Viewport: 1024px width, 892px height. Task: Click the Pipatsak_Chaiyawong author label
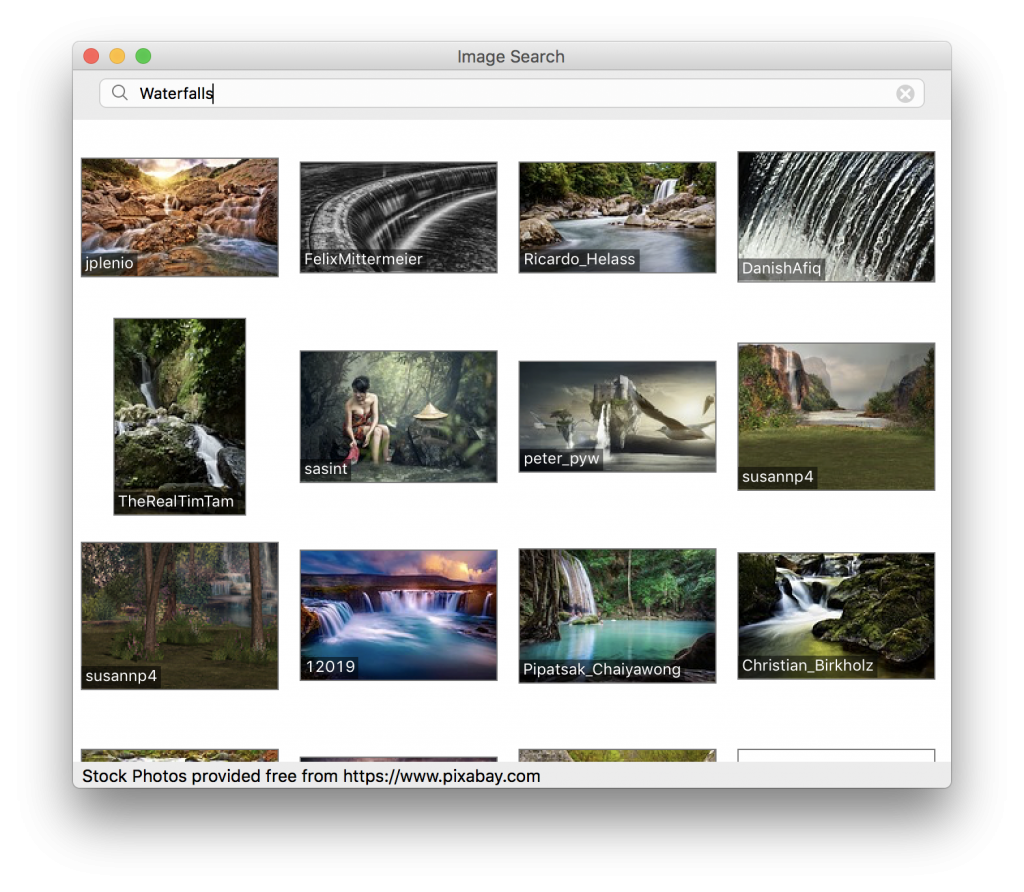[601, 669]
